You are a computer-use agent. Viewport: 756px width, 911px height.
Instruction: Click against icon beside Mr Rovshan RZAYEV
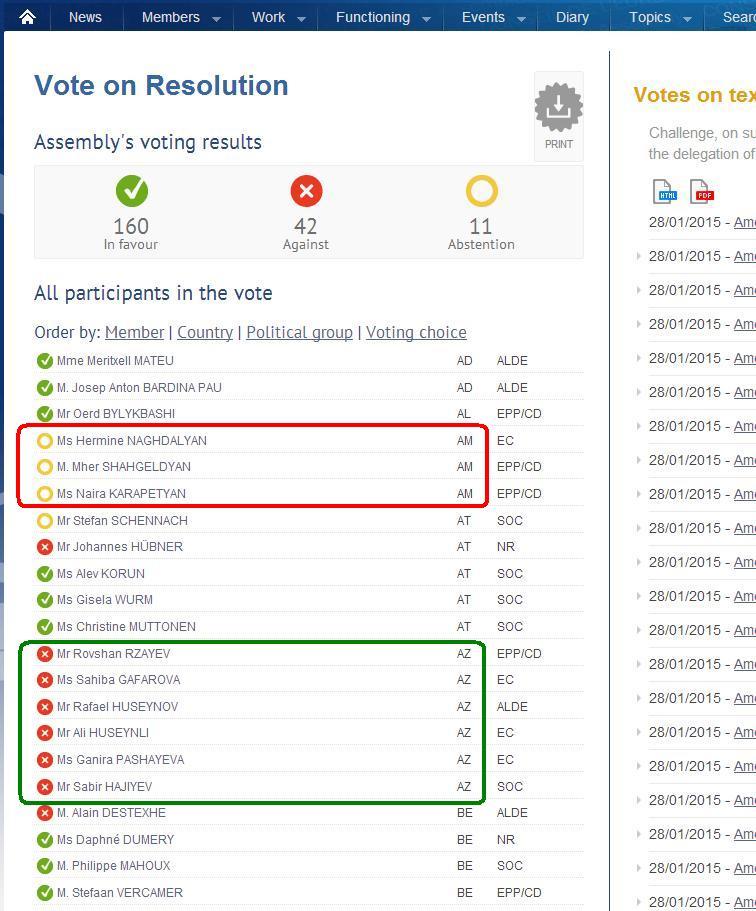pos(45,654)
